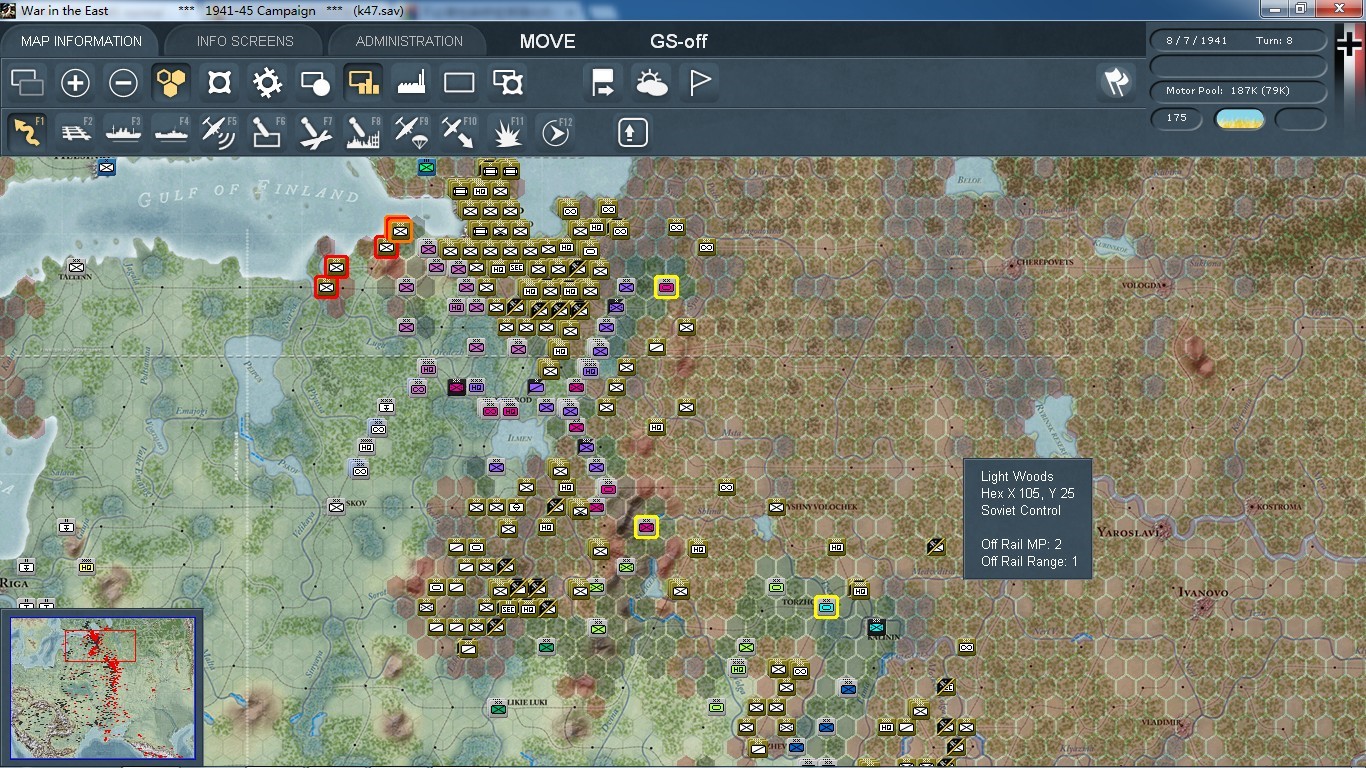The width and height of the screenshot is (1366, 768).
Task: Zoom out the map with minus icon
Action: [x=123, y=82]
